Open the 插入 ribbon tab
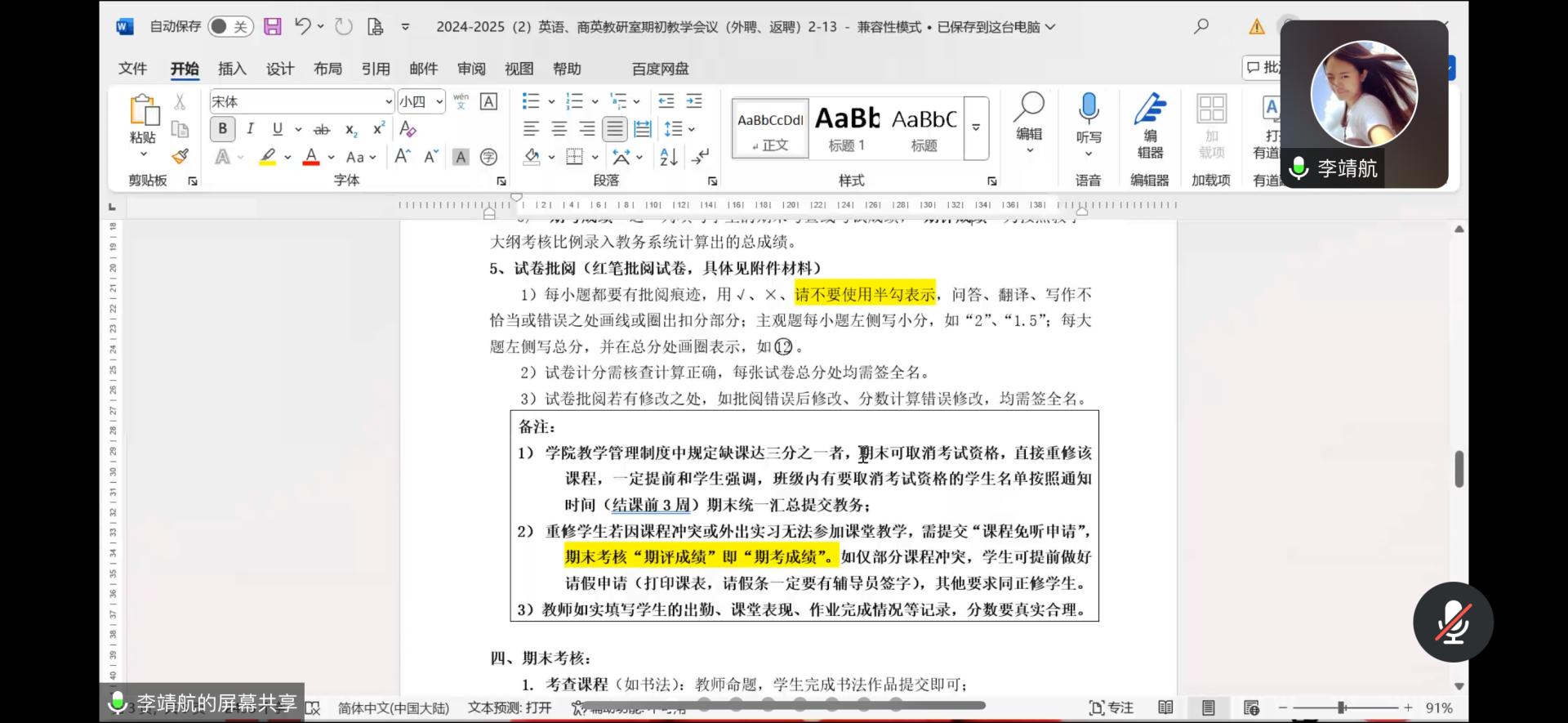 coord(232,69)
